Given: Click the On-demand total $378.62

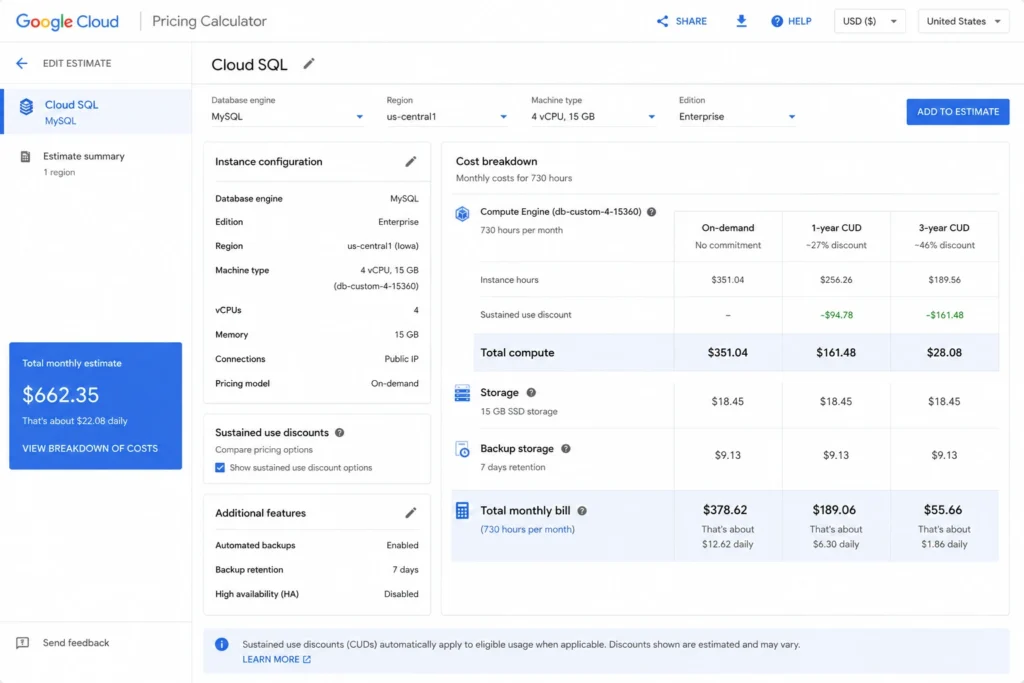Looking at the screenshot, I should click(725, 510).
